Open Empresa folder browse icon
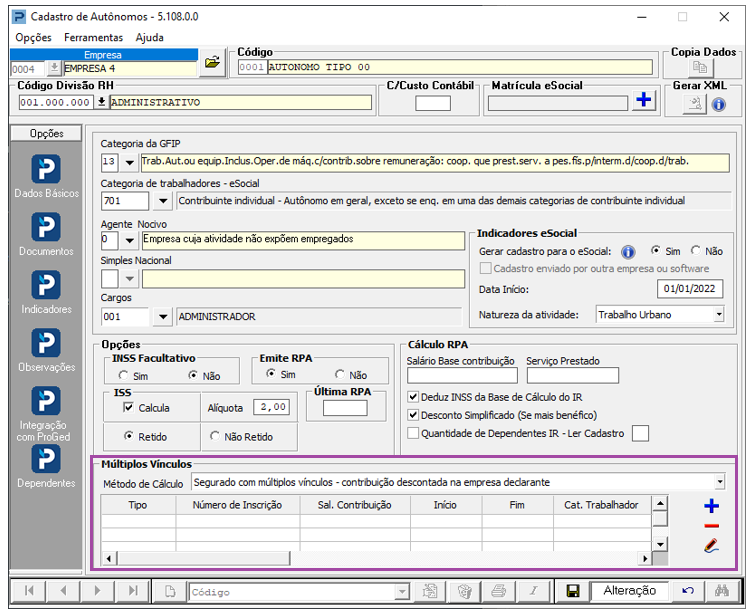Viewport: 754px width, 614px height. (x=211, y=63)
